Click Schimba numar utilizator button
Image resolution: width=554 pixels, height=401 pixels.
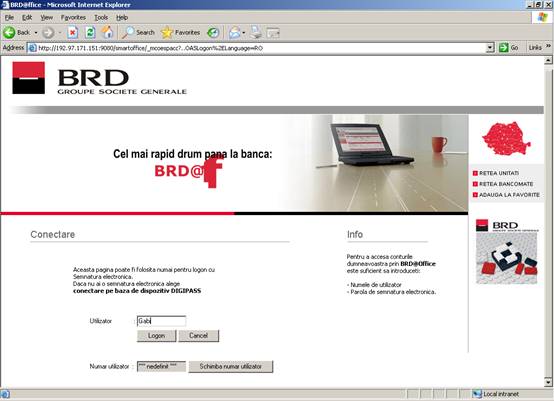click(x=231, y=366)
